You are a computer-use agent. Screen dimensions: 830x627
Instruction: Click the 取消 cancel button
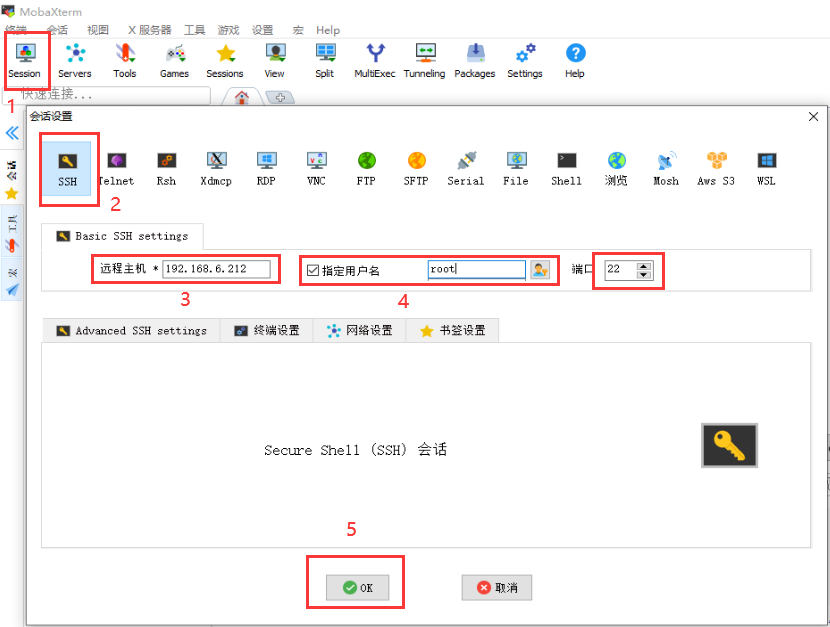coord(497,587)
